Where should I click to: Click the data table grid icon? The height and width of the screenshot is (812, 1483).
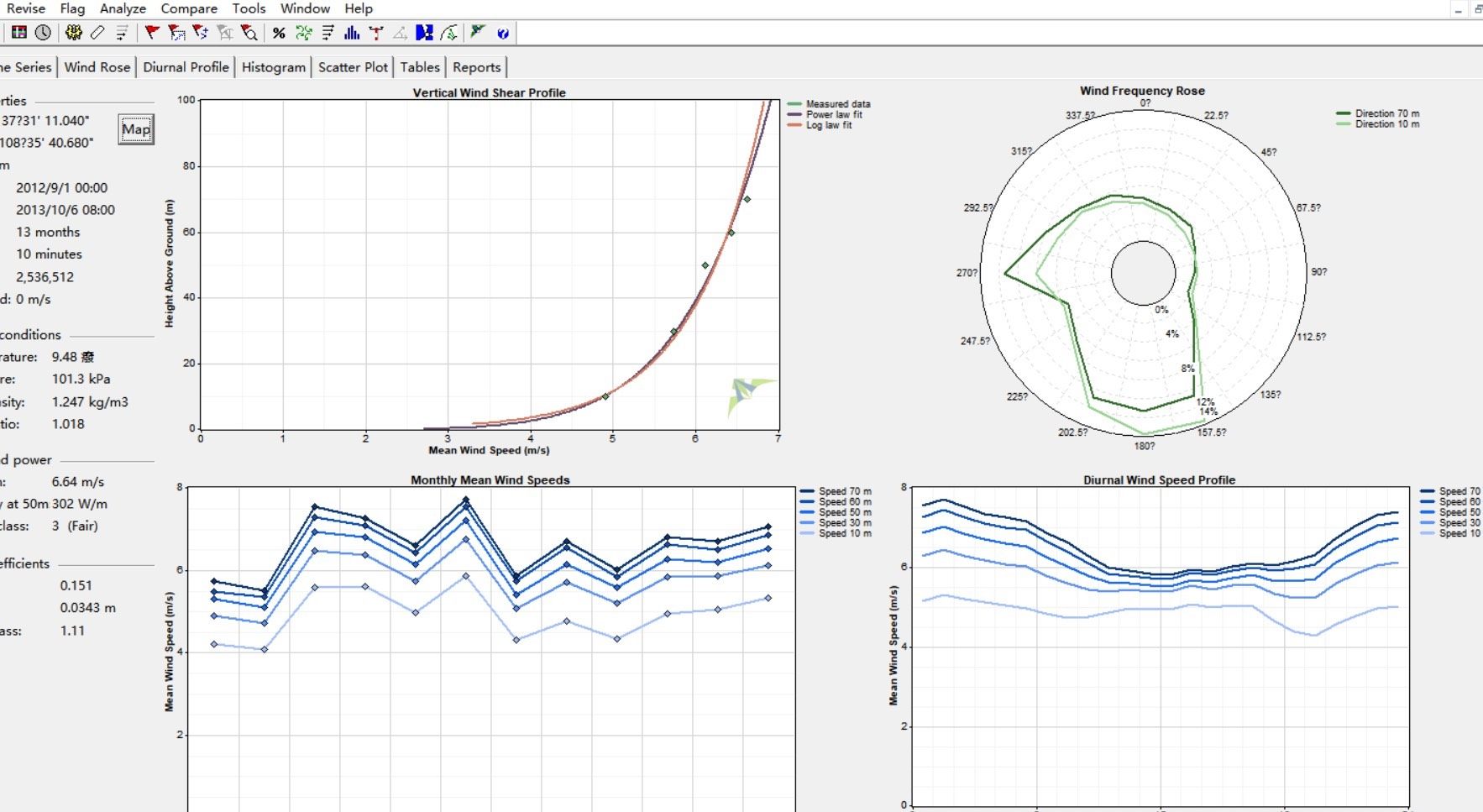coord(18,33)
